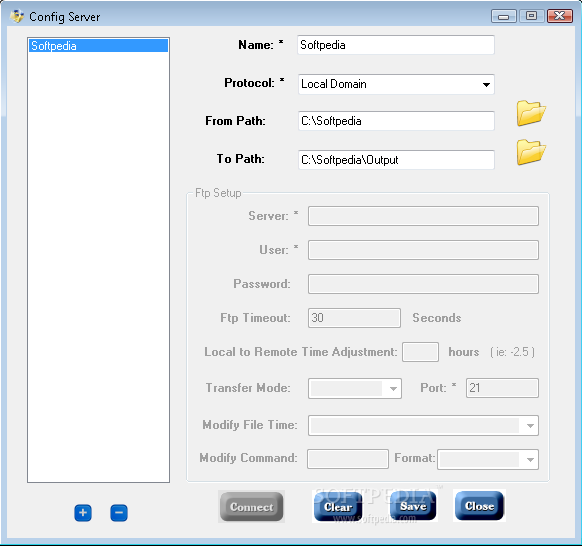Click the Connect button

pos(252,507)
